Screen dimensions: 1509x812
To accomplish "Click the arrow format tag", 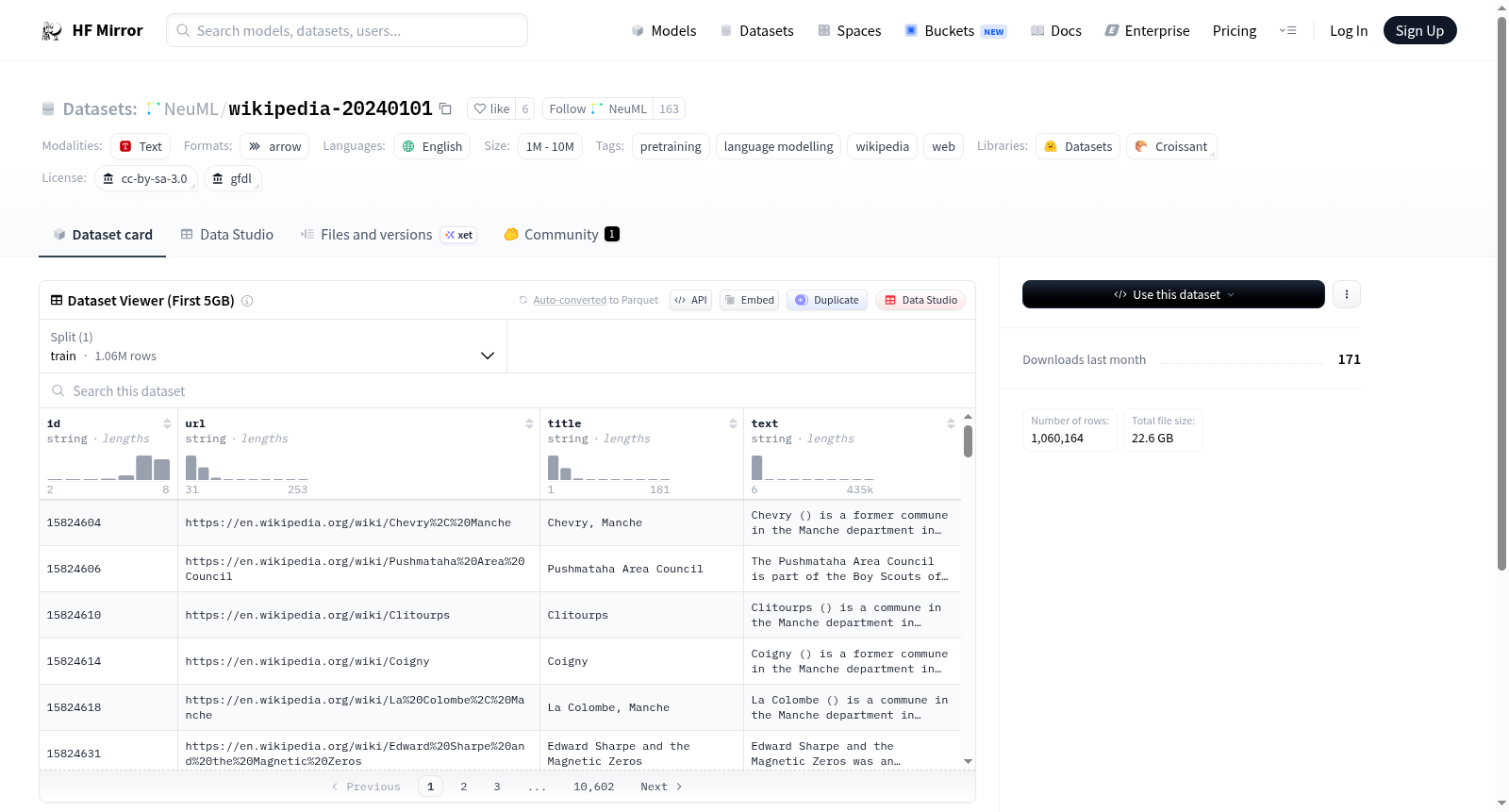I will [x=274, y=146].
